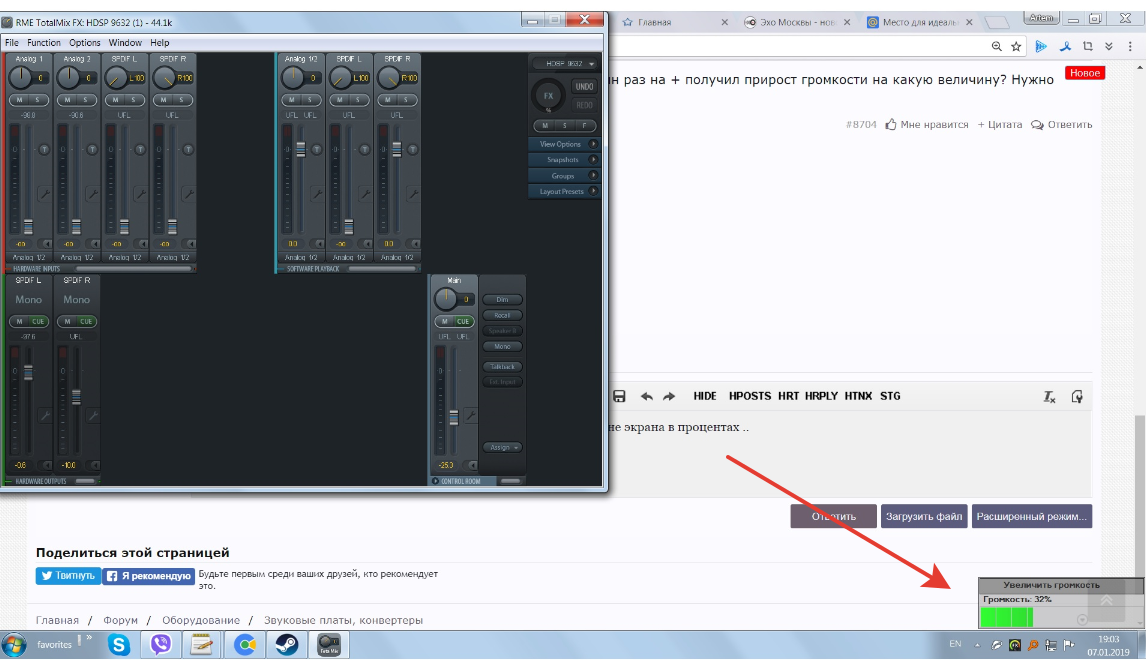
Task: Open the Options menu in TotalMix
Action: (x=85, y=43)
